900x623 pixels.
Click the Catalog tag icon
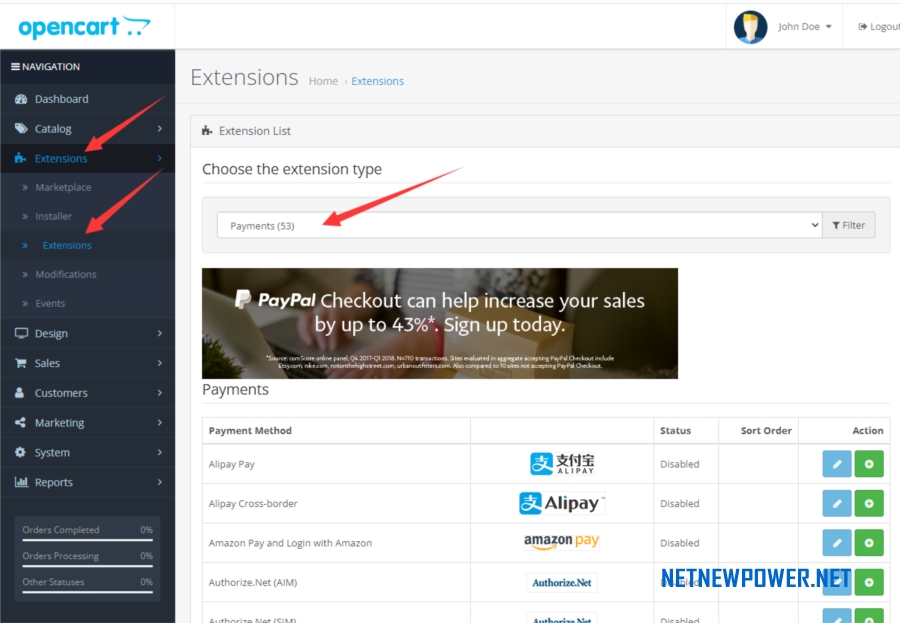coord(21,129)
